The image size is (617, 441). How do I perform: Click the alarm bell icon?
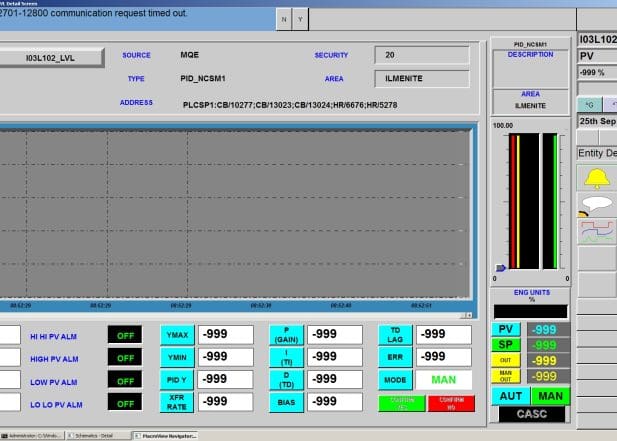597,179
